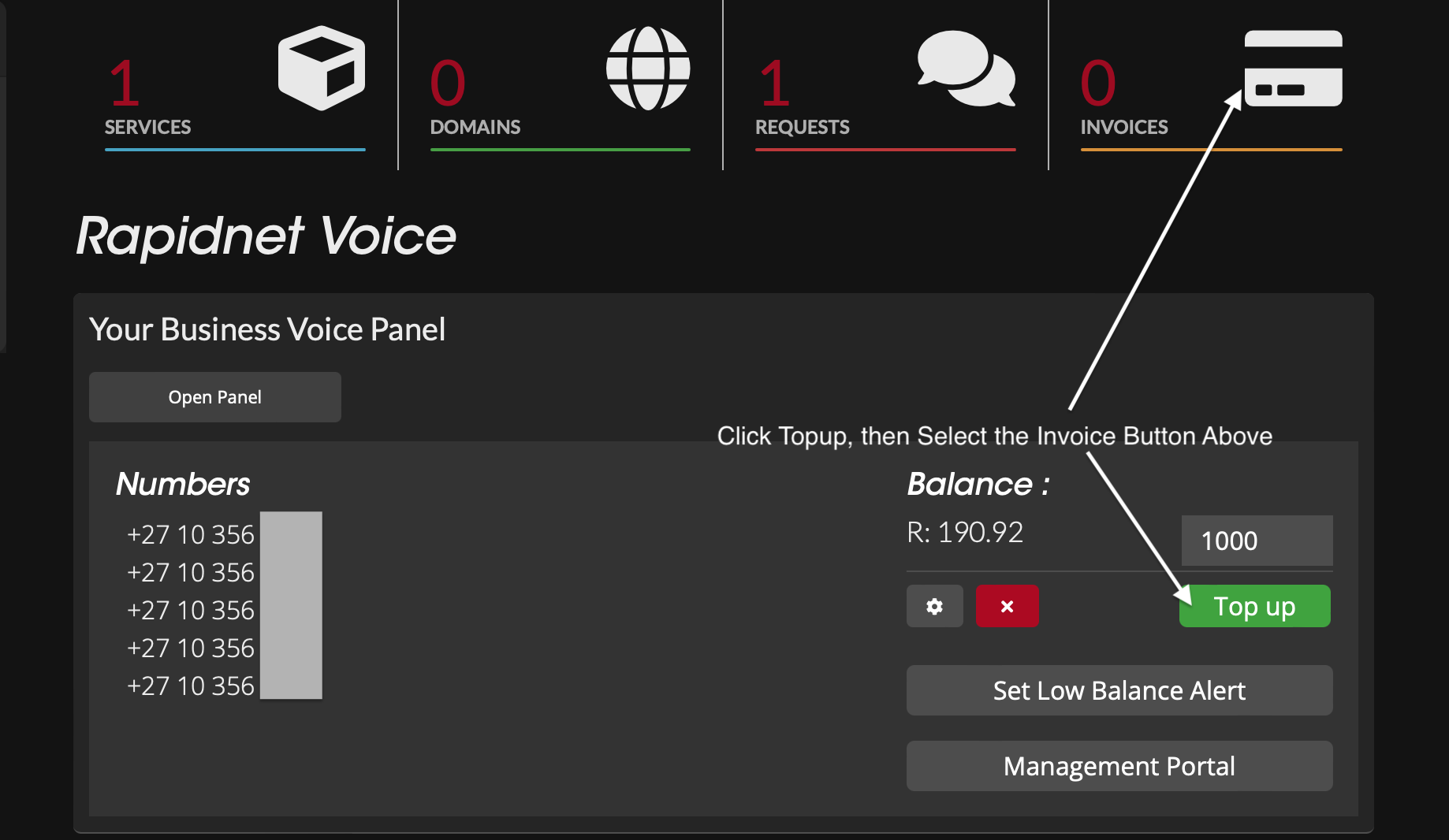Click the red Services count number
The height and width of the screenshot is (840, 1449).
pos(125,84)
